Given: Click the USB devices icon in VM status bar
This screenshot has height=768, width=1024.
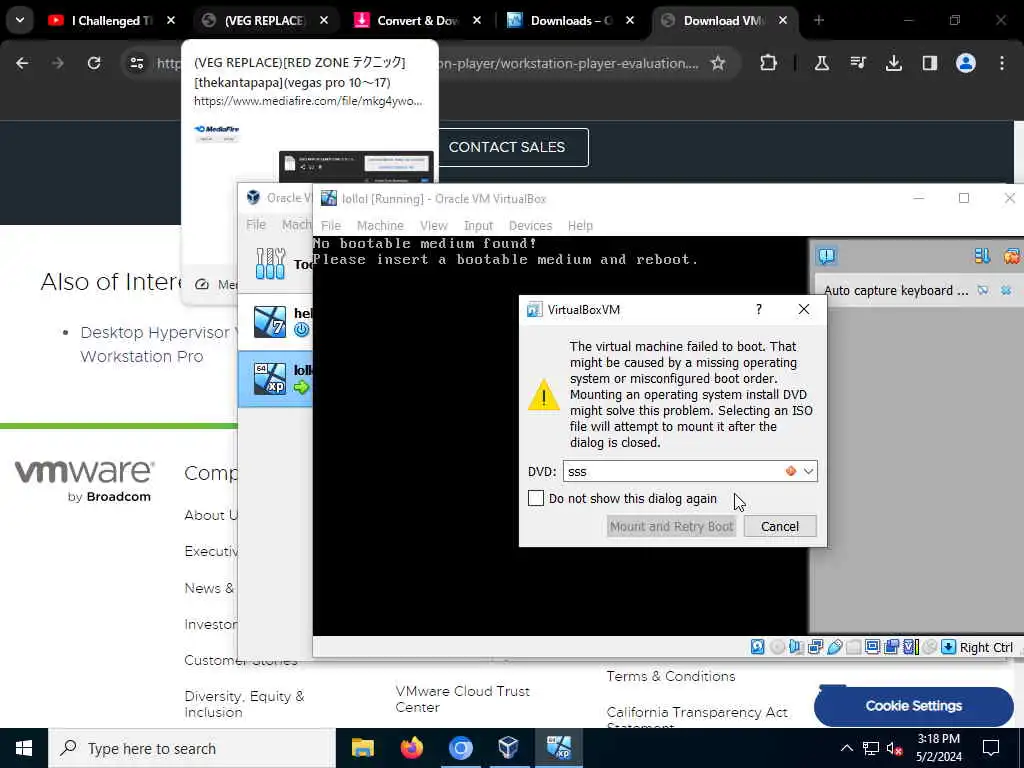Looking at the screenshot, I should (835, 647).
